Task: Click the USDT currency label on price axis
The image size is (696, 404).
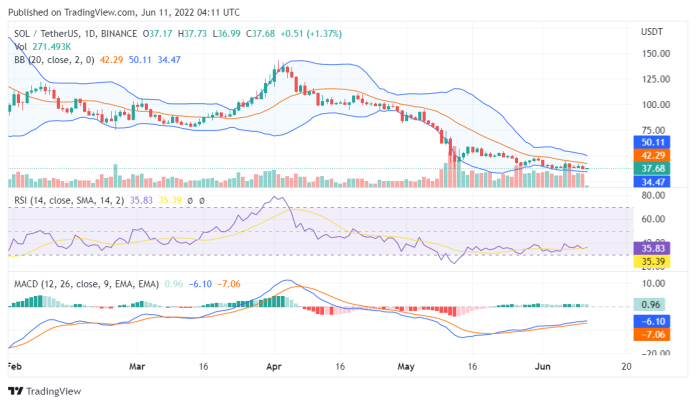Action: (x=652, y=32)
